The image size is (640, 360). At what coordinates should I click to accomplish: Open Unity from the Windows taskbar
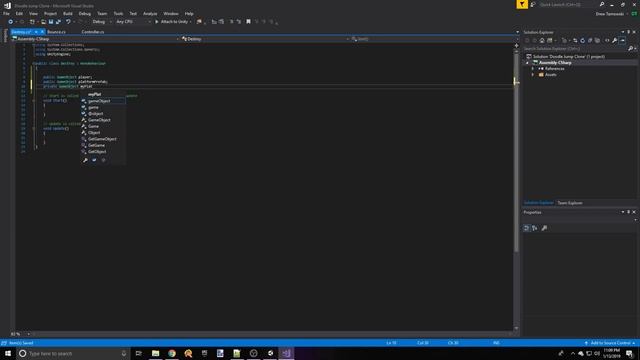(x=270, y=353)
